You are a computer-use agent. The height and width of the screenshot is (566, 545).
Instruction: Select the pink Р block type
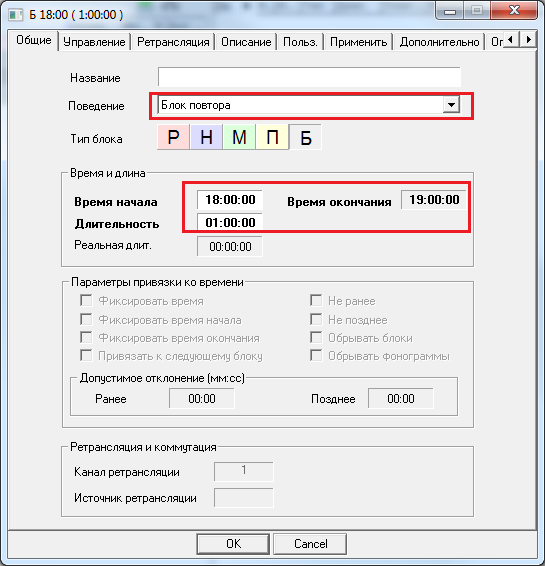[x=173, y=137]
